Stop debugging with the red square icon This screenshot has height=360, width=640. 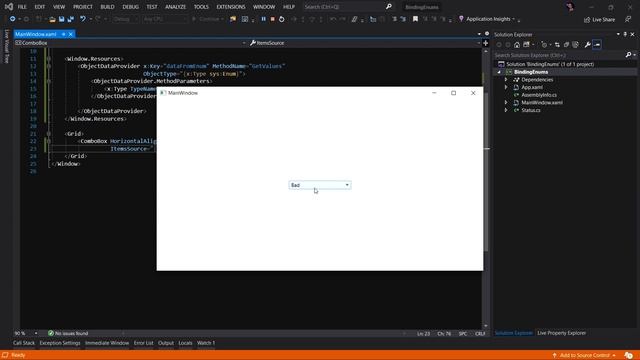pyautogui.click(x=273, y=19)
